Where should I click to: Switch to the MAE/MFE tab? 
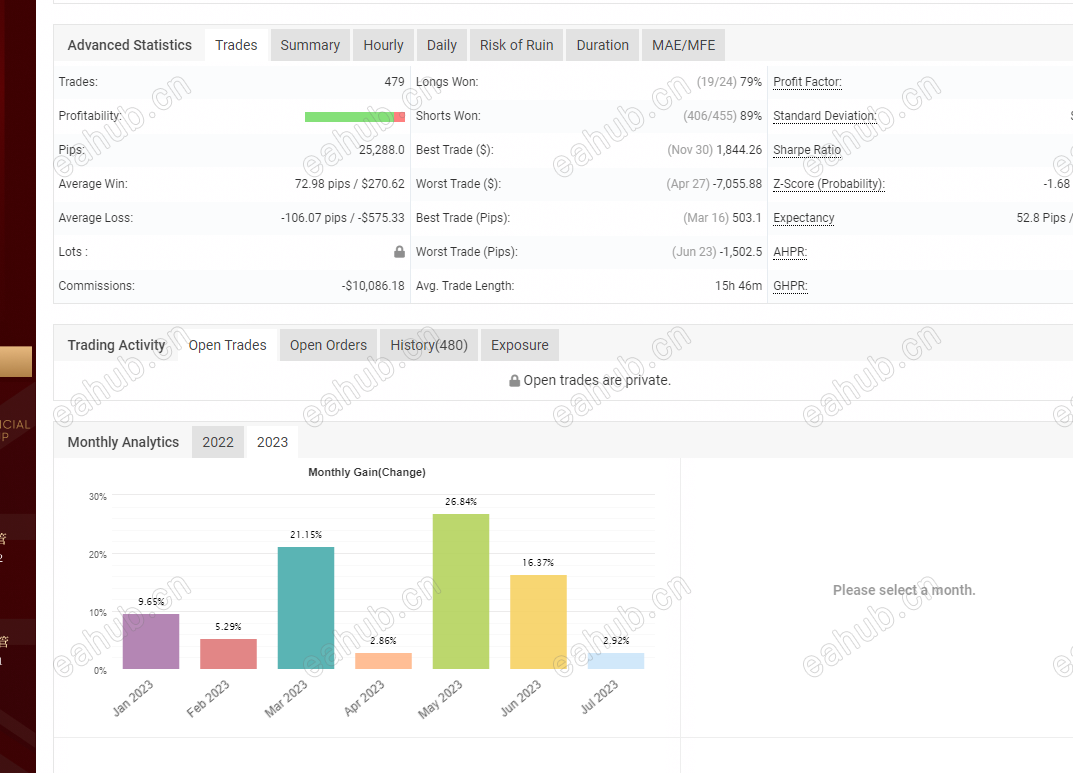(x=683, y=45)
